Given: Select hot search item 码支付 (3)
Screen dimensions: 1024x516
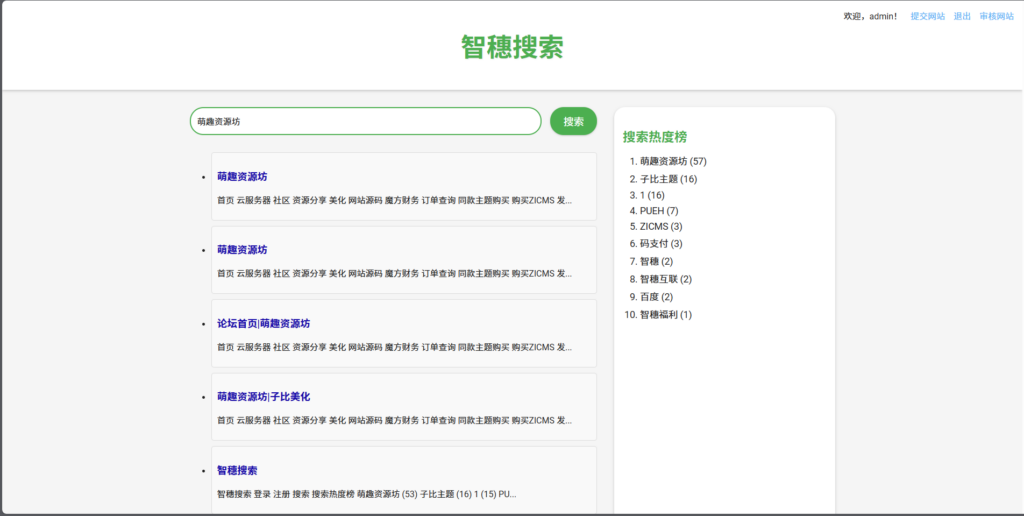Looking at the screenshot, I should [661, 244].
